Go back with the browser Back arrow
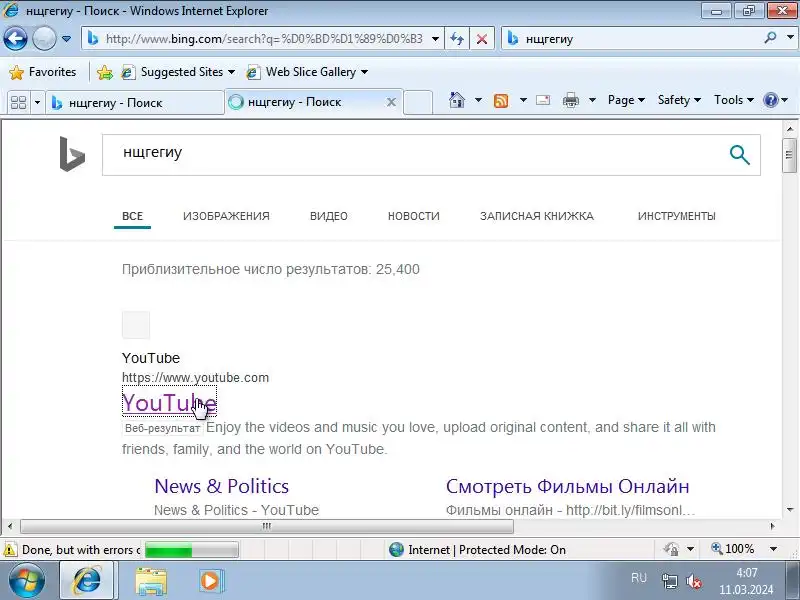The height and width of the screenshot is (600, 800). point(15,38)
